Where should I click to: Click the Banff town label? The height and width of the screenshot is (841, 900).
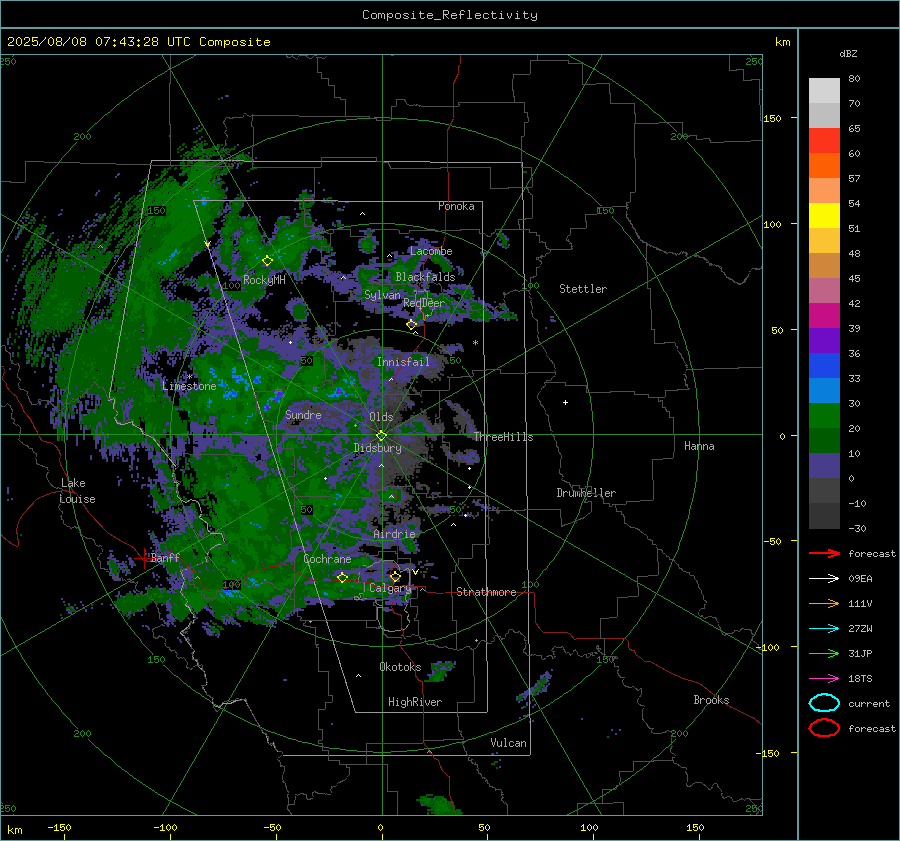coord(165,558)
